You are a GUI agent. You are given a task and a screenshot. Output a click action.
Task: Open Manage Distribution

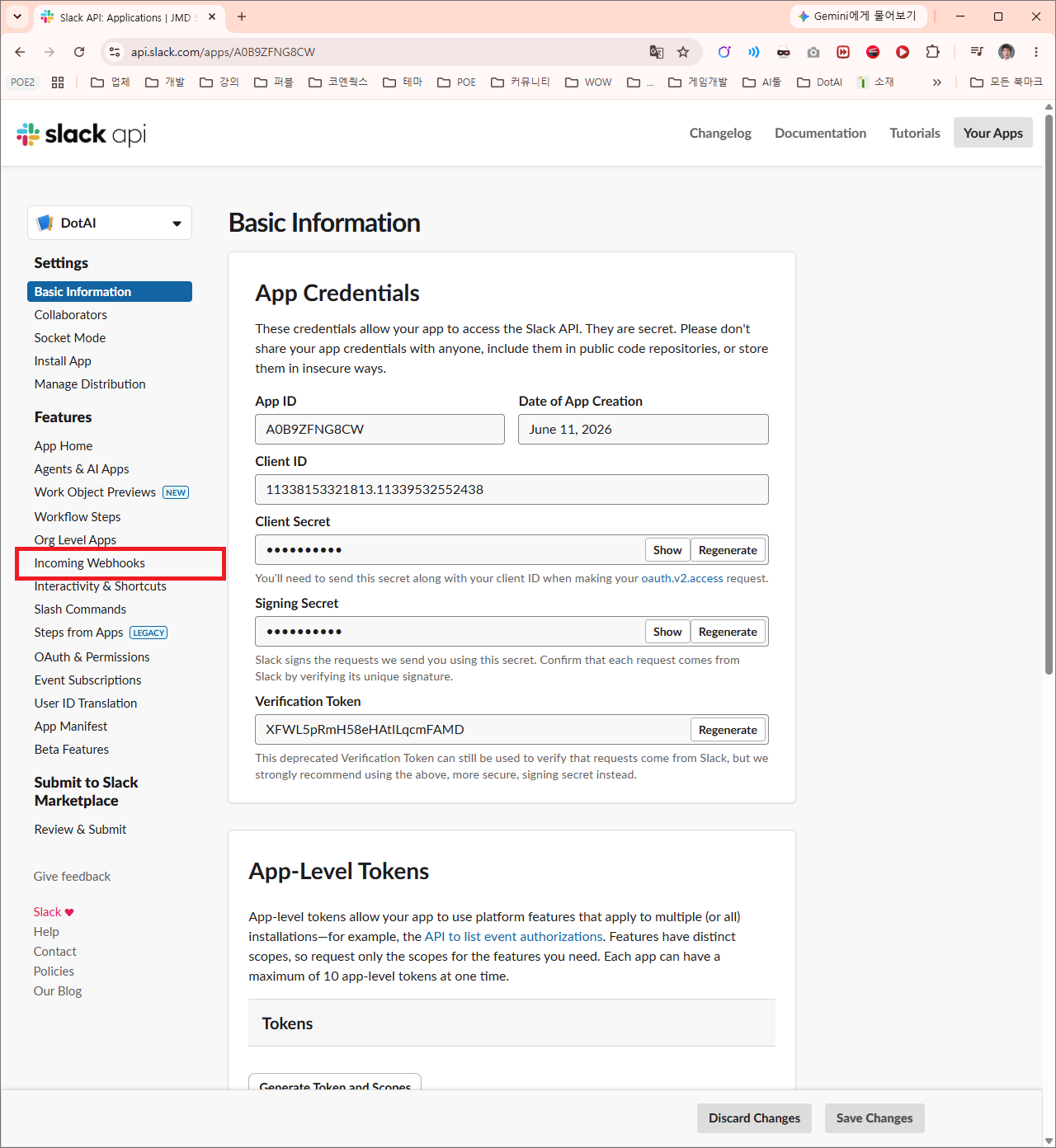coord(90,384)
